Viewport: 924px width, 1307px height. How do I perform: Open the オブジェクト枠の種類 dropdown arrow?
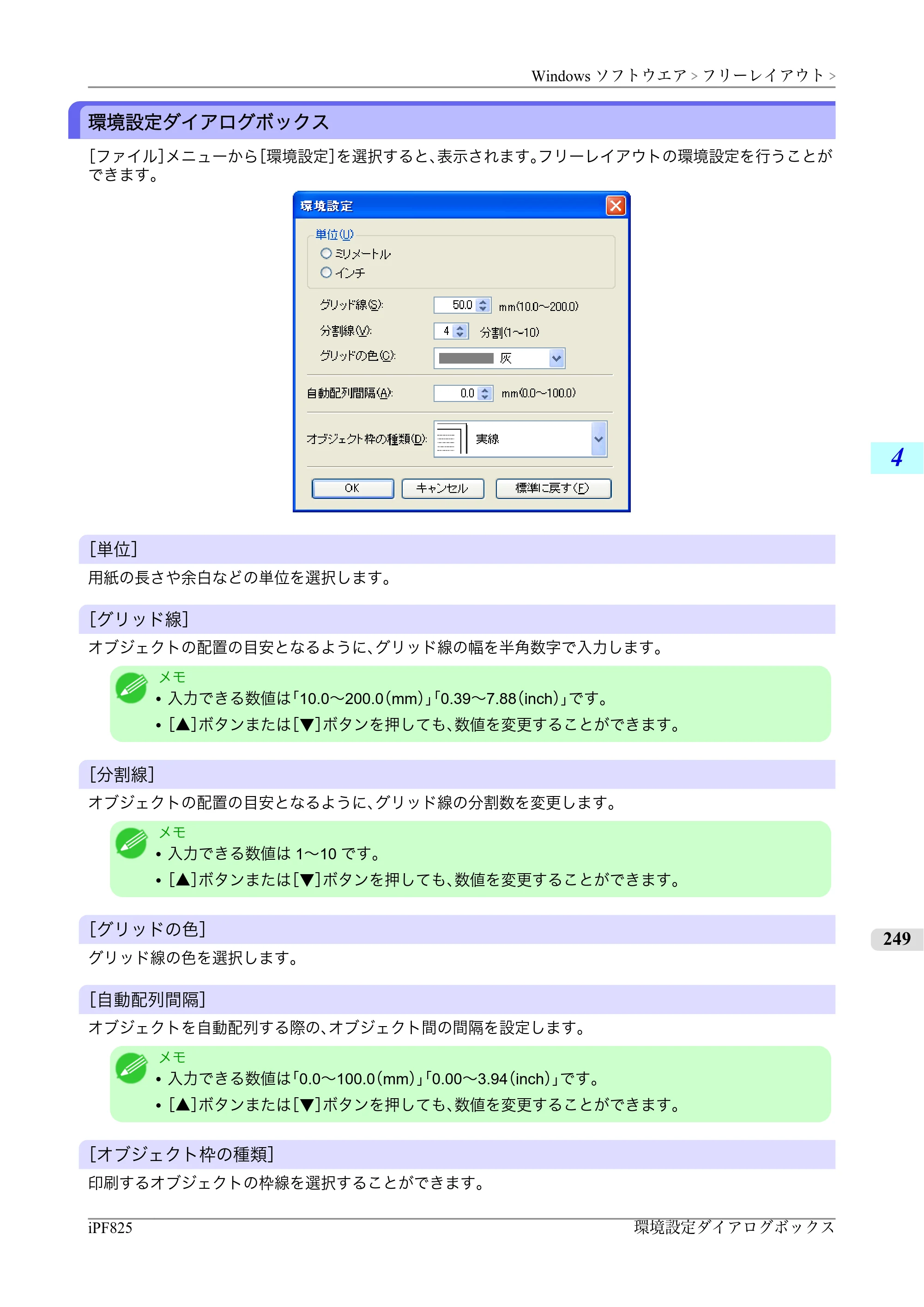(x=598, y=439)
